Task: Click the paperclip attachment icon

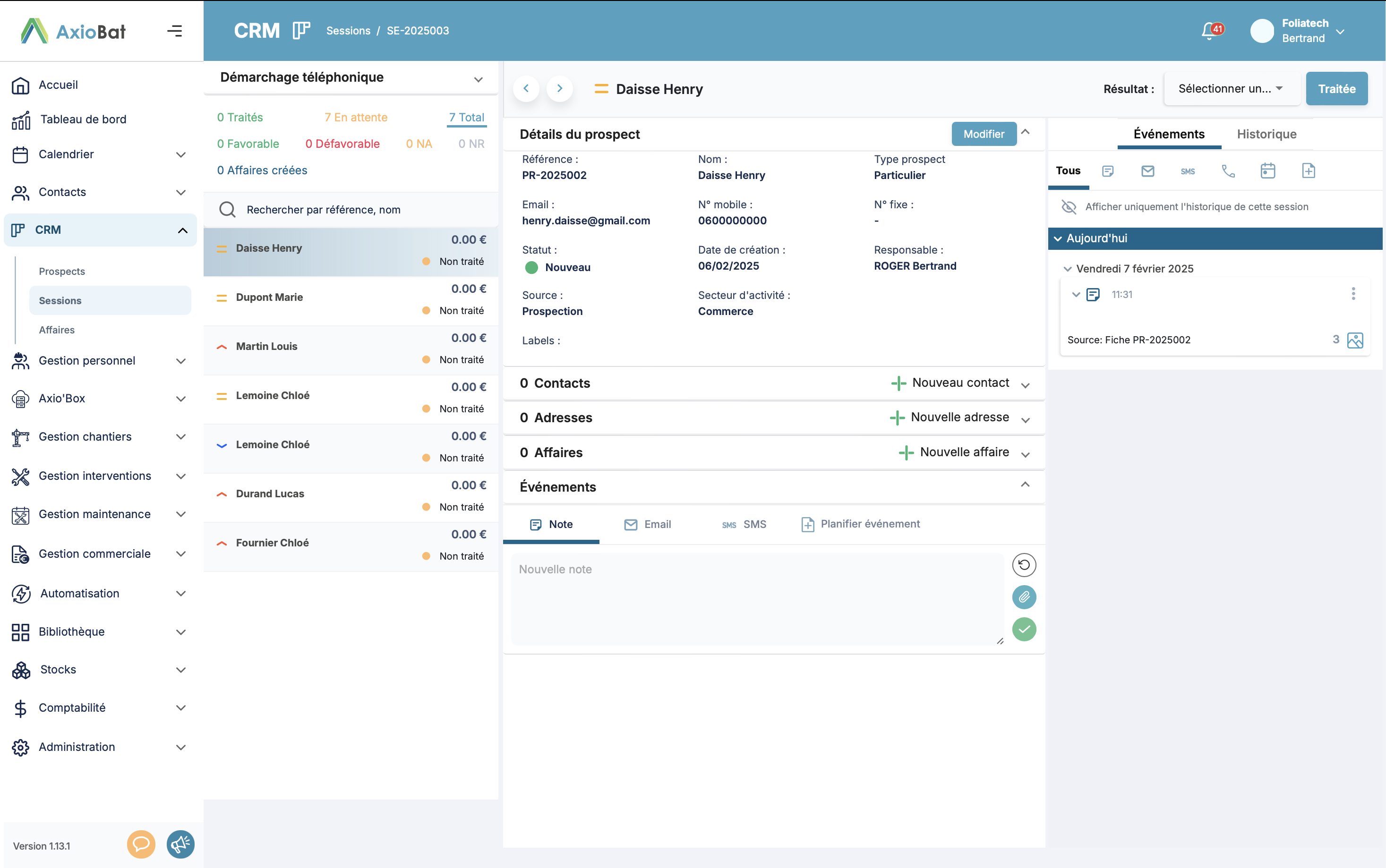Action: [1024, 597]
